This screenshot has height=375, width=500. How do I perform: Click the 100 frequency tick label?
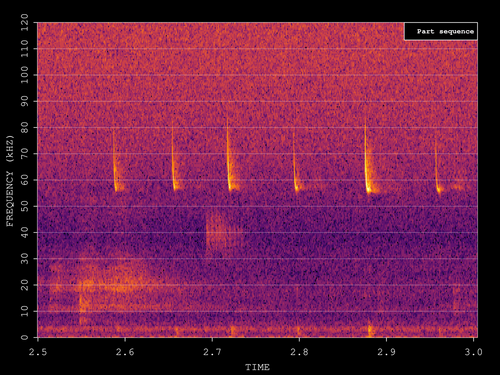pos(25,75)
